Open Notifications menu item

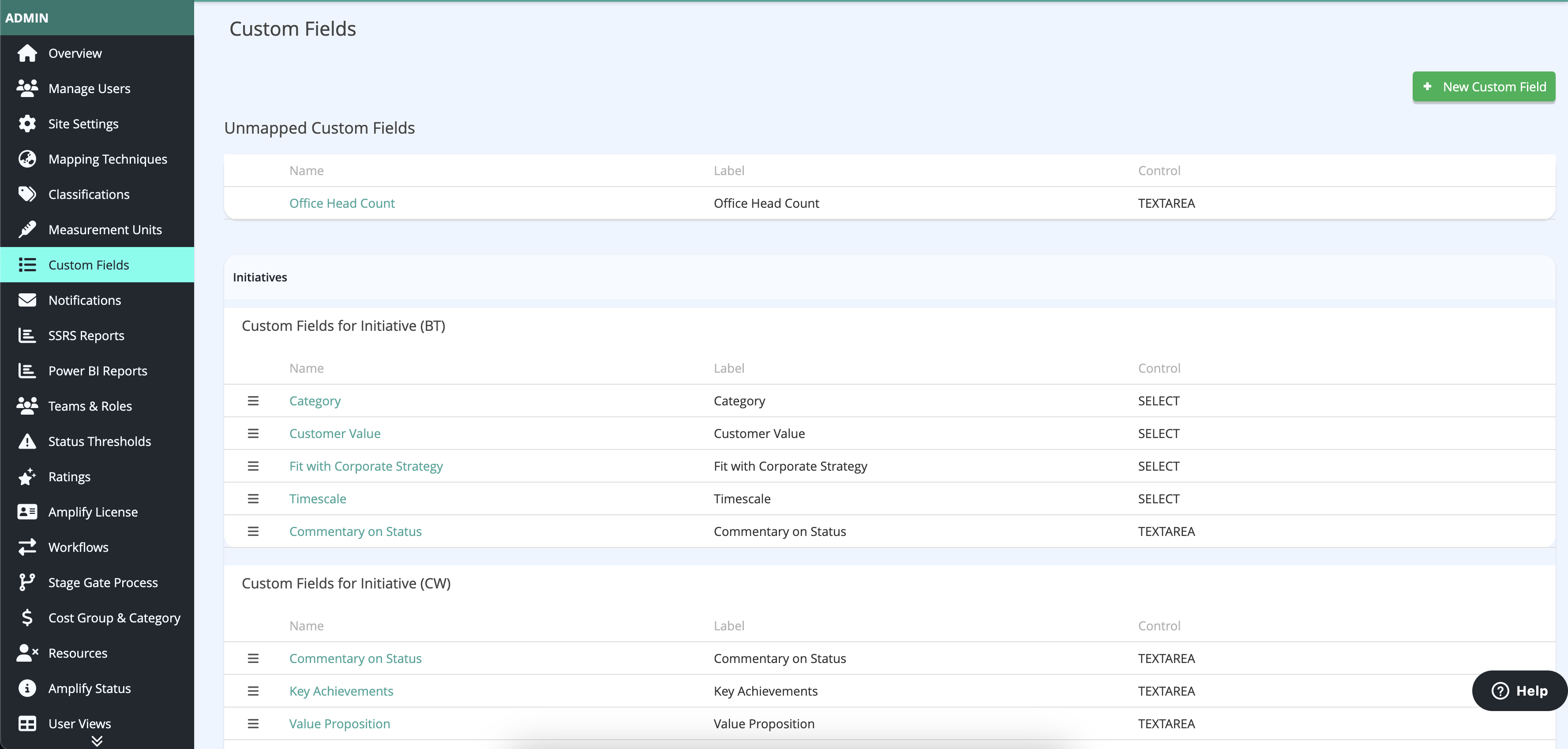coord(97,300)
